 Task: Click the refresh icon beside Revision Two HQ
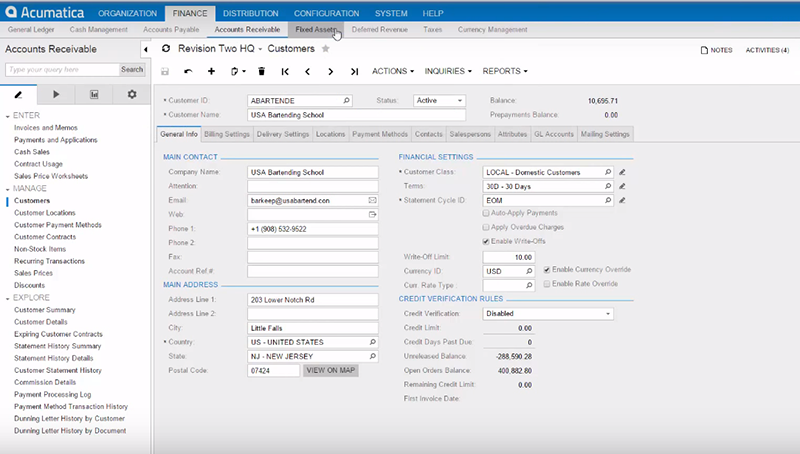pyautogui.click(x=166, y=48)
